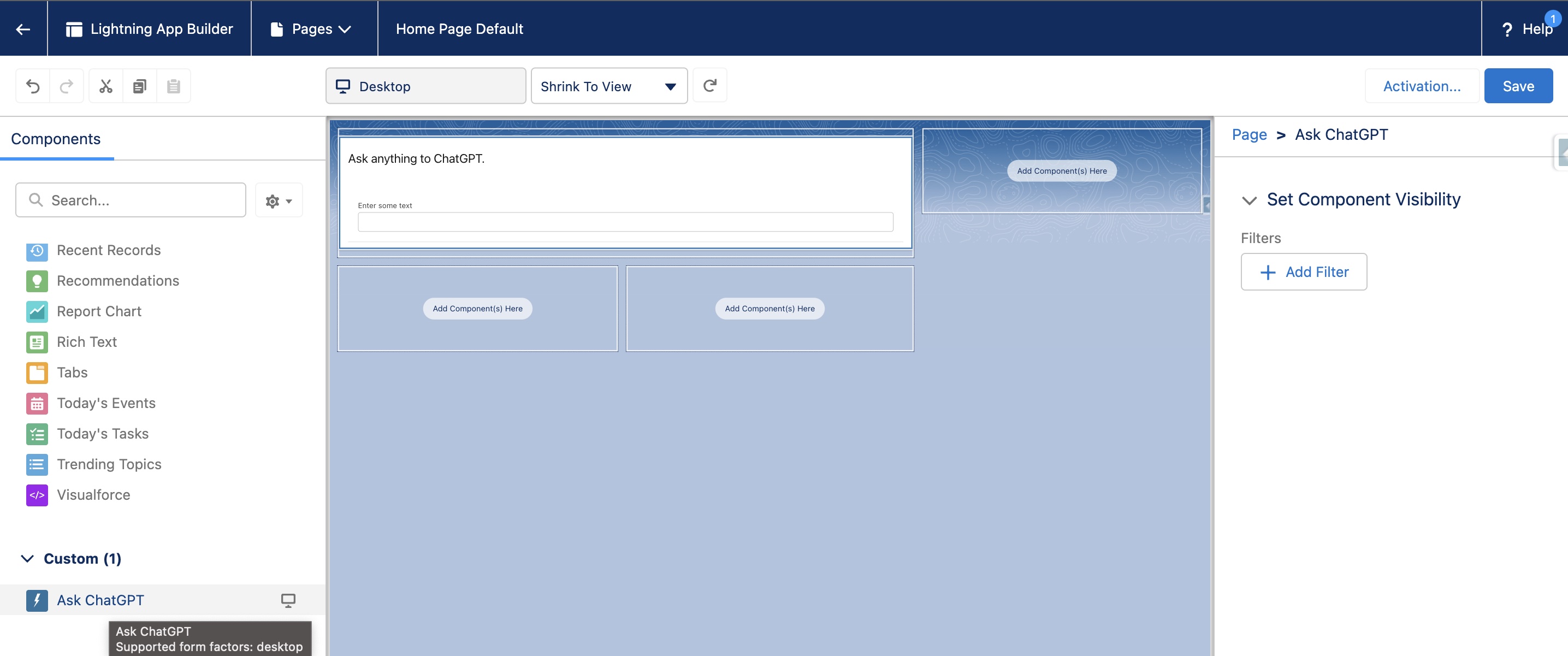Click the Tabs component icon
The image size is (1568, 656).
point(37,373)
